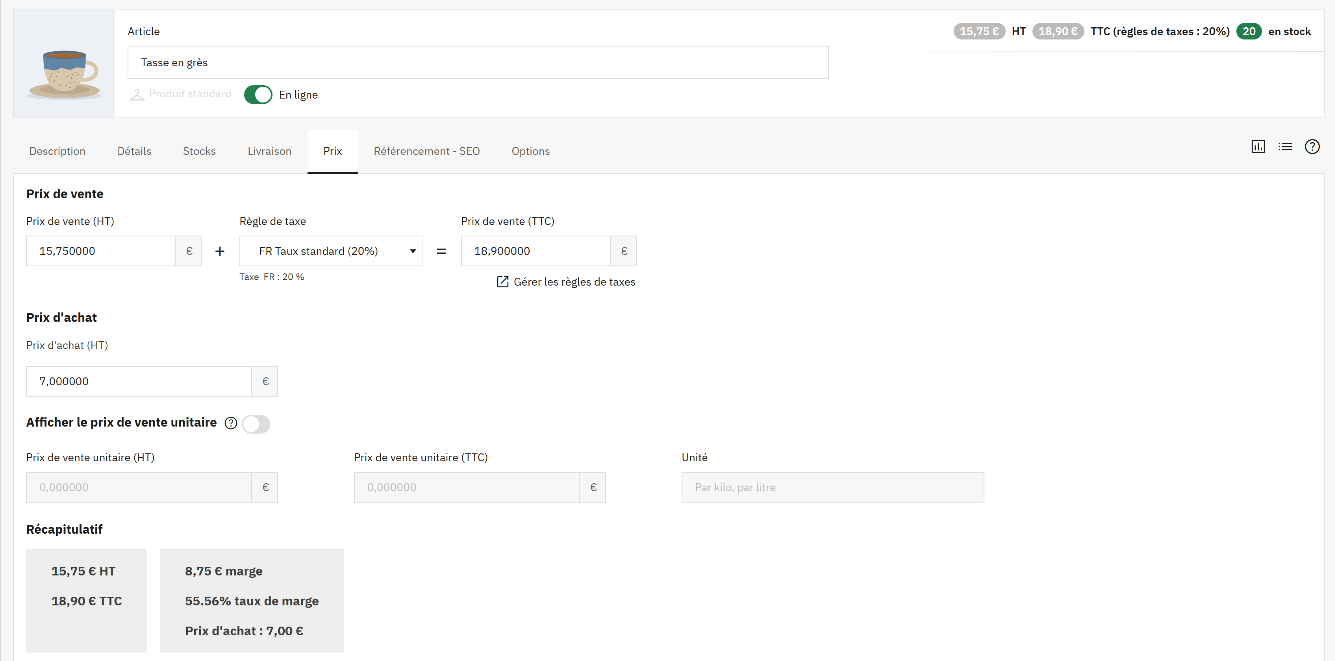Open the help question mark icon
The height and width of the screenshot is (661, 1335).
[x=1313, y=147]
